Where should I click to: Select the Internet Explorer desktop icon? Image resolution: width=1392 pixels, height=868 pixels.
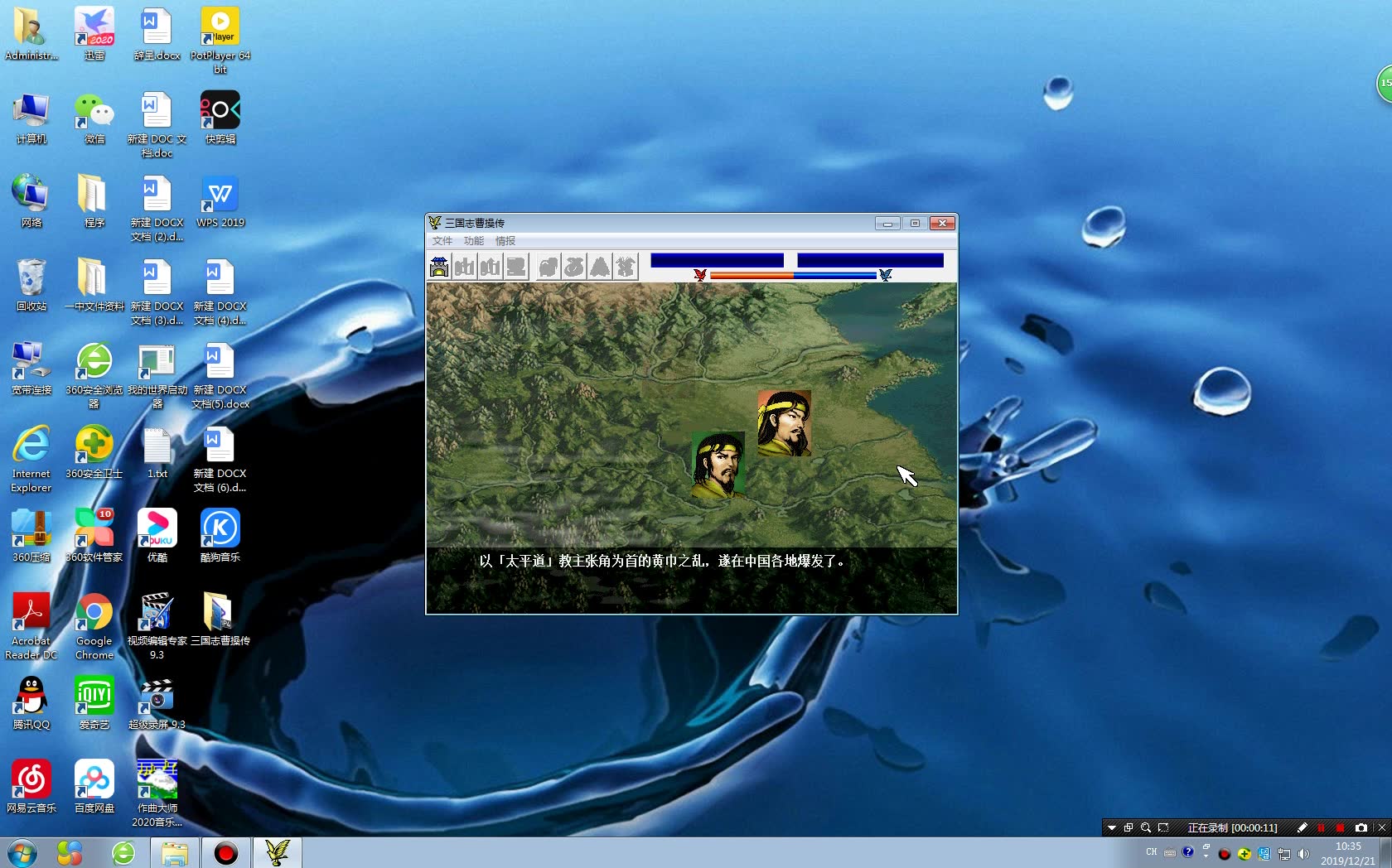point(31,458)
